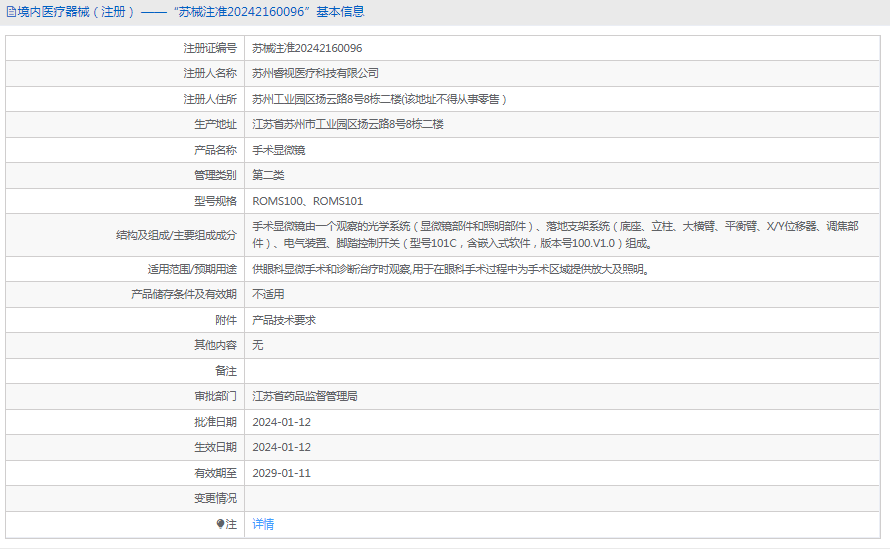Image resolution: width=890 pixels, height=549 pixels.
Task: Select expiry date 2029-01-11
Action: pyautogui.click(x=282, y=473)
